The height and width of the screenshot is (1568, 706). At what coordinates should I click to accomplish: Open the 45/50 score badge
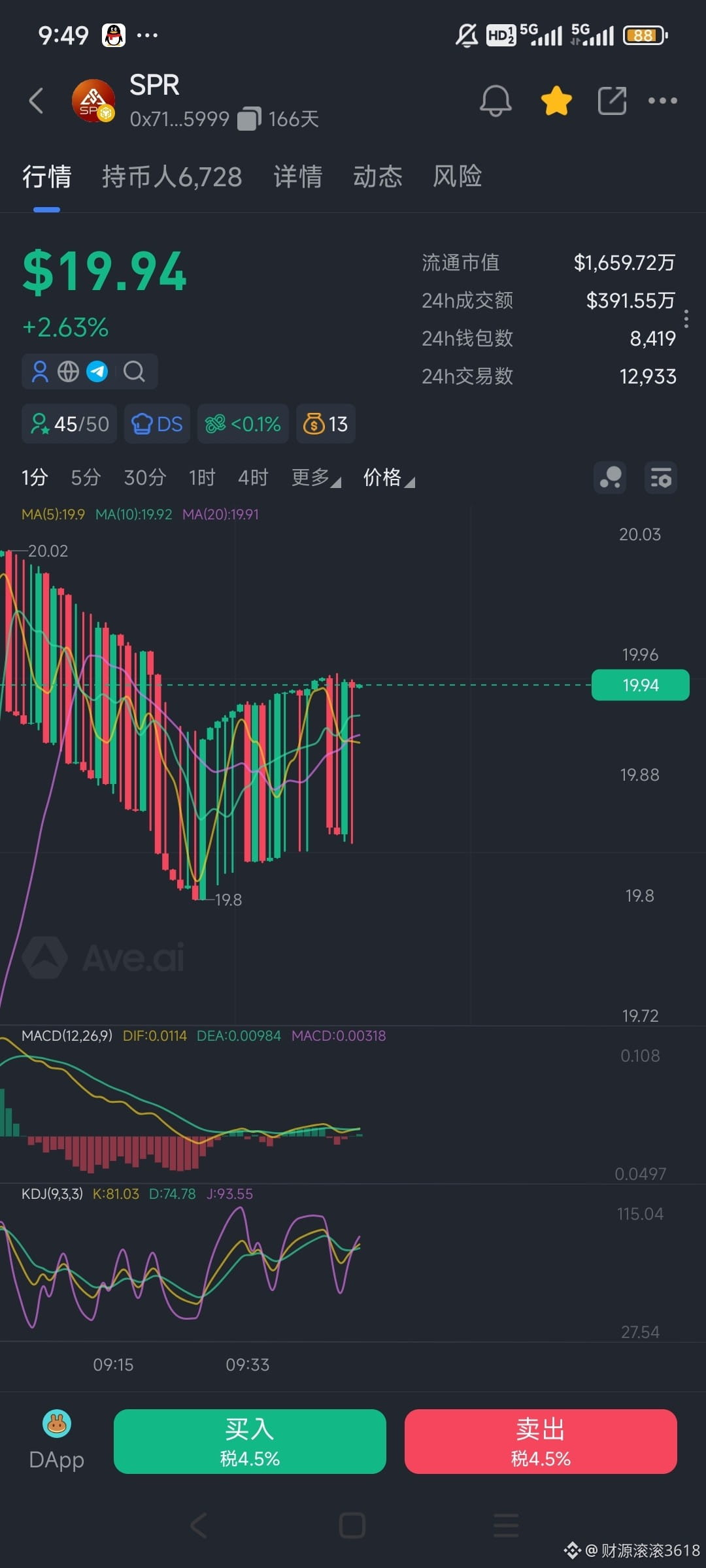tap(69, 424)
